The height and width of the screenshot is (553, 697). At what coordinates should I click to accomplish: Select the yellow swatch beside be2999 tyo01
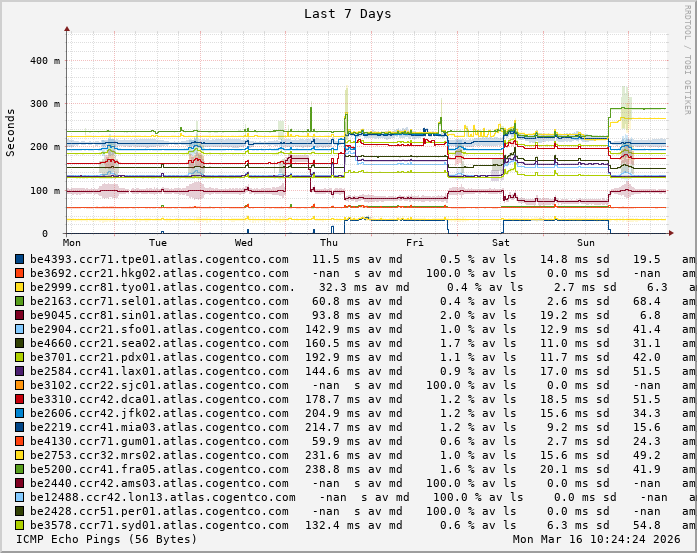coord(20,287)
